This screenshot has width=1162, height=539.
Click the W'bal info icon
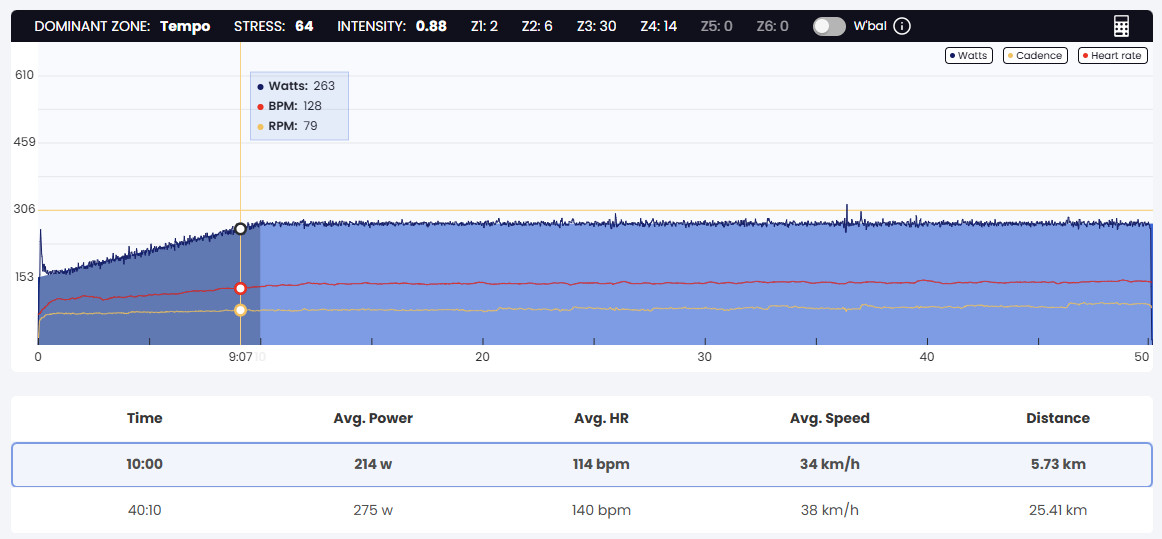coord(901,27)
